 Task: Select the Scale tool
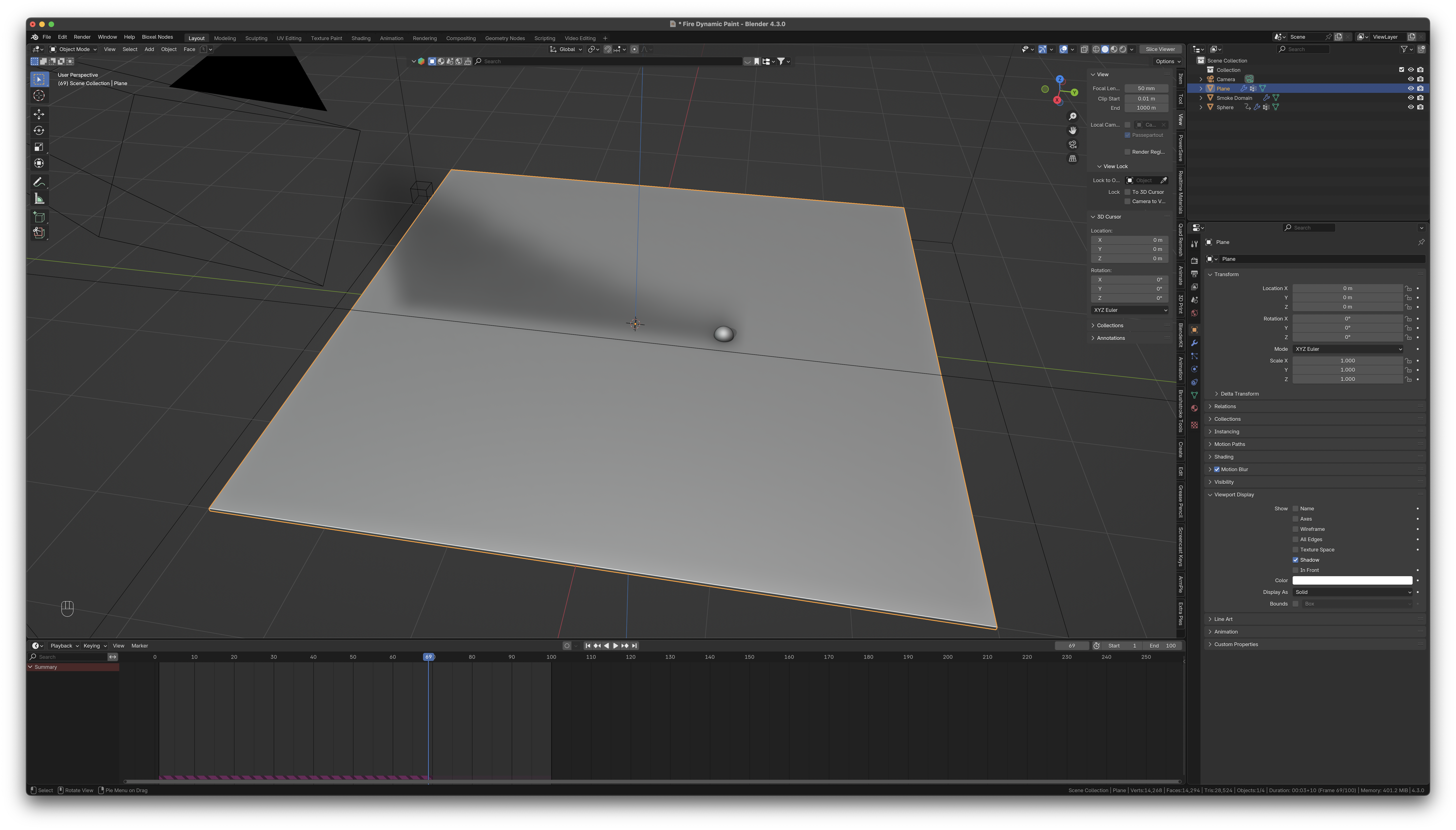point(39,147)
